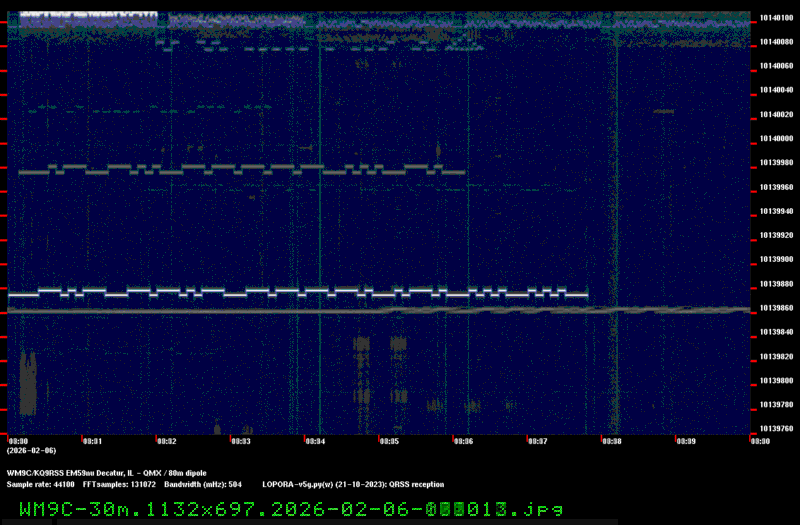Click the 00:30 time marker
This screenshot has height=525, width=800.
tap(18, 440)
